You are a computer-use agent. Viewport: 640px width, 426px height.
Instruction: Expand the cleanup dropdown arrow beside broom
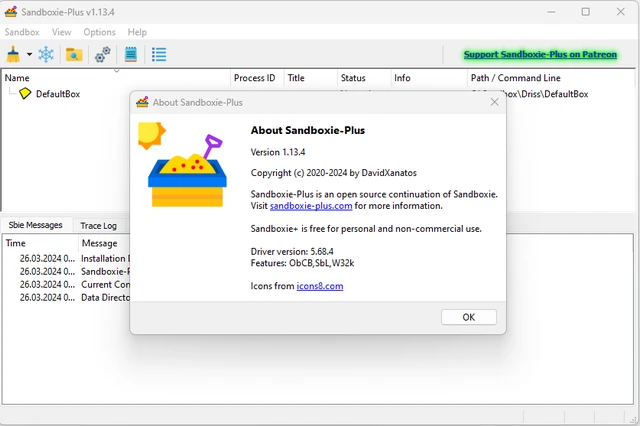point(29,54)
